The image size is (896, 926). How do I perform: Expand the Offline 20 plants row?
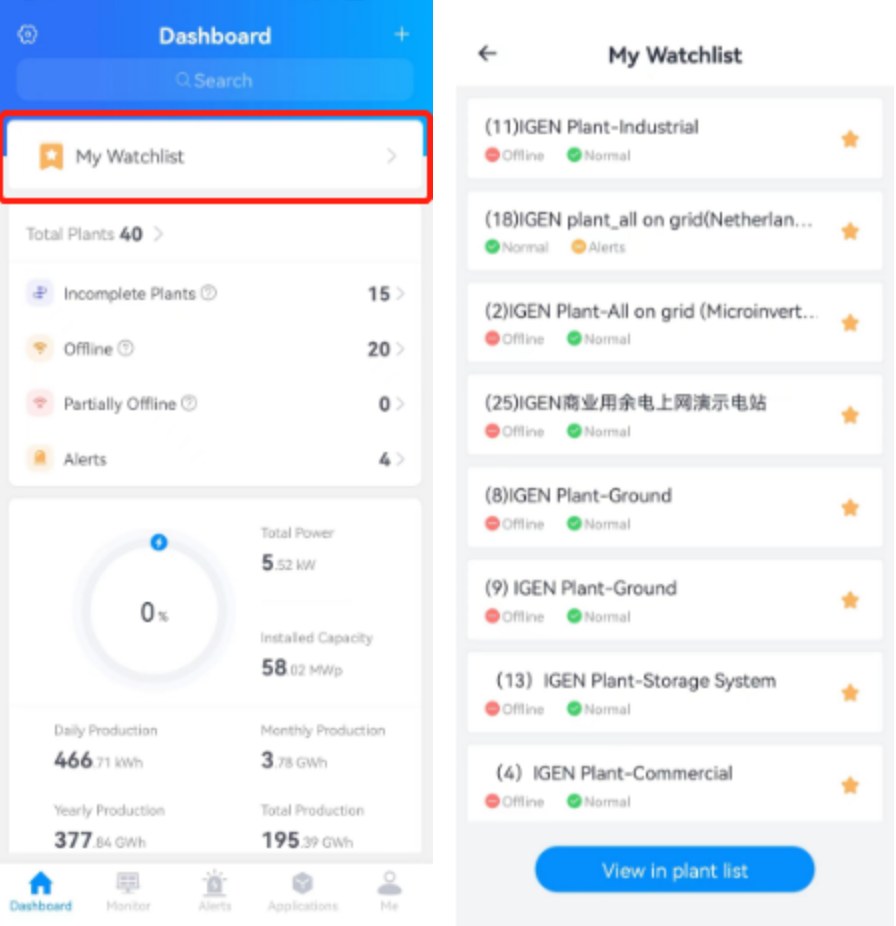click(x=215, y=349)
